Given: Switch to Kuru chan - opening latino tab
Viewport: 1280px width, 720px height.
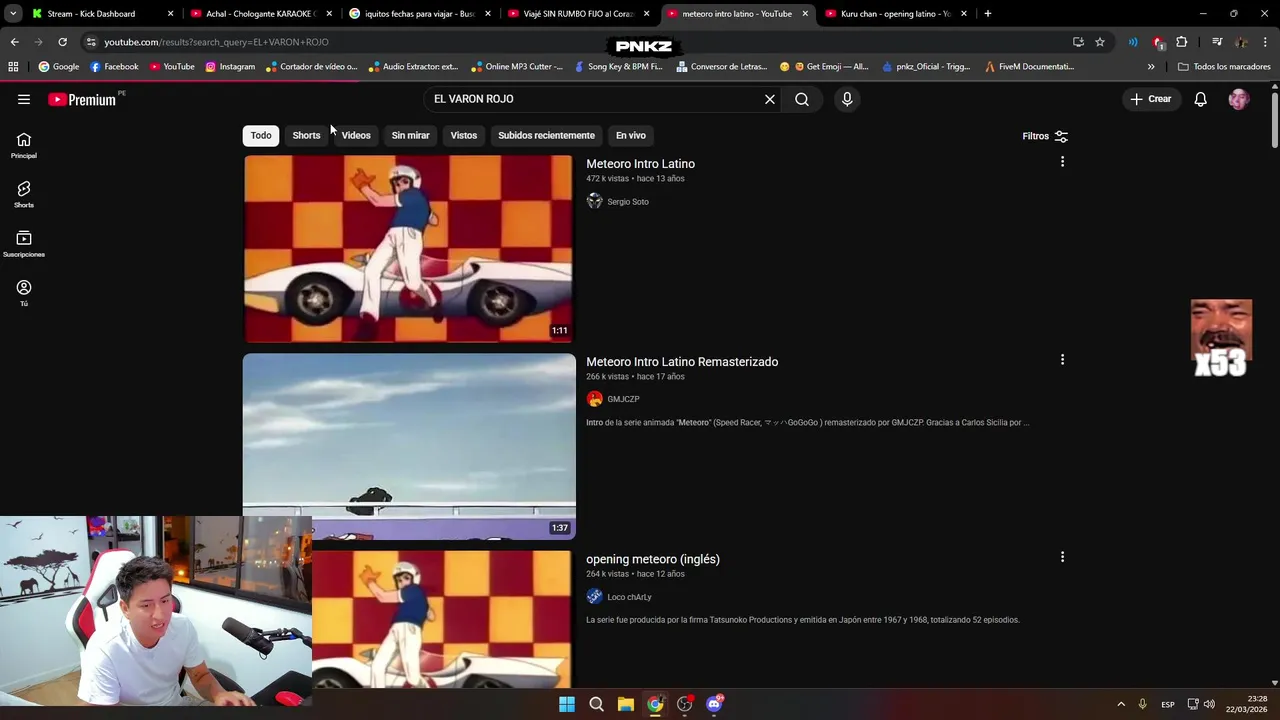Looking at the screenshot, I should [x=896, y=14].
